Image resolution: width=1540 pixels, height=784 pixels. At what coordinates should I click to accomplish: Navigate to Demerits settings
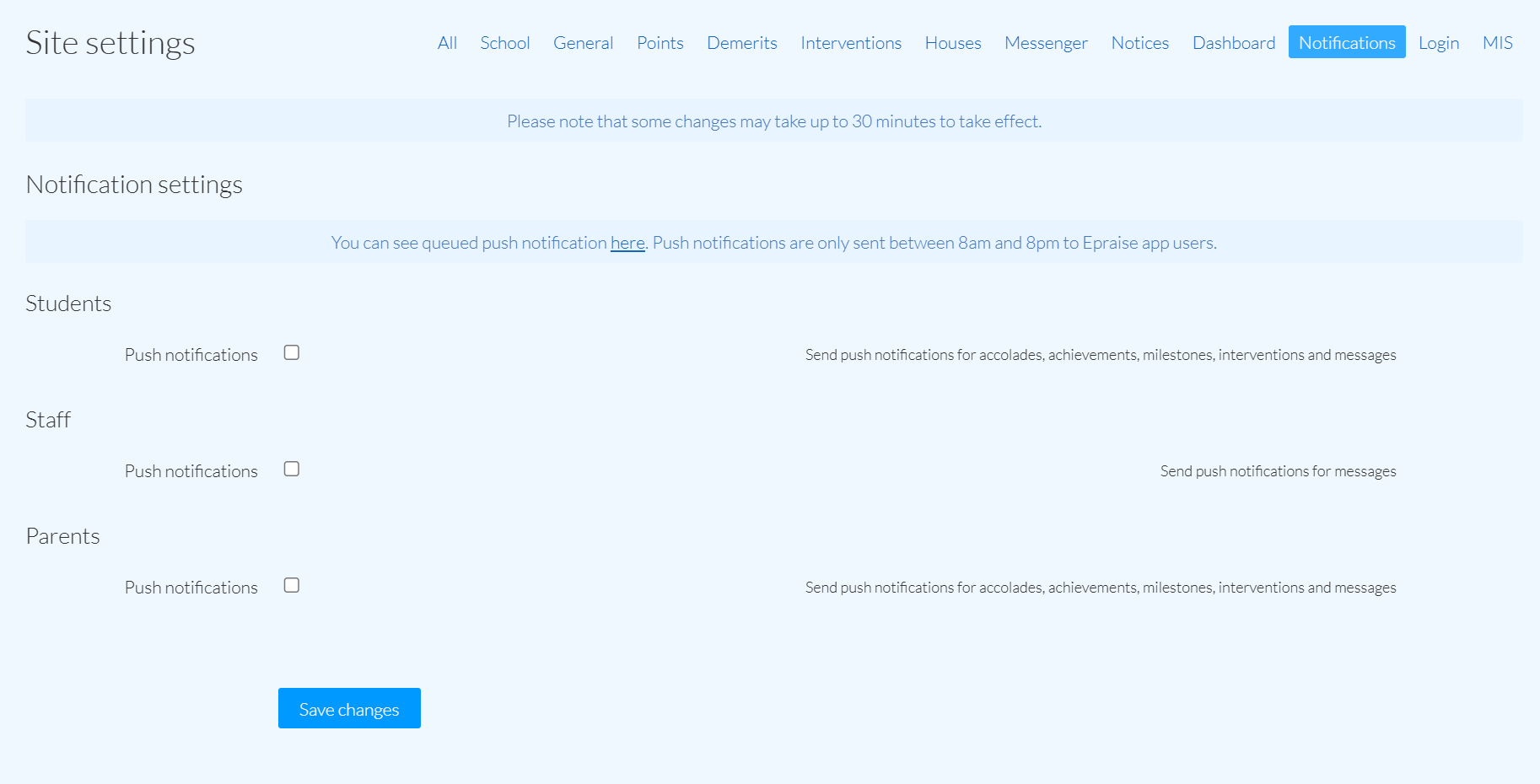coord(741,42)
